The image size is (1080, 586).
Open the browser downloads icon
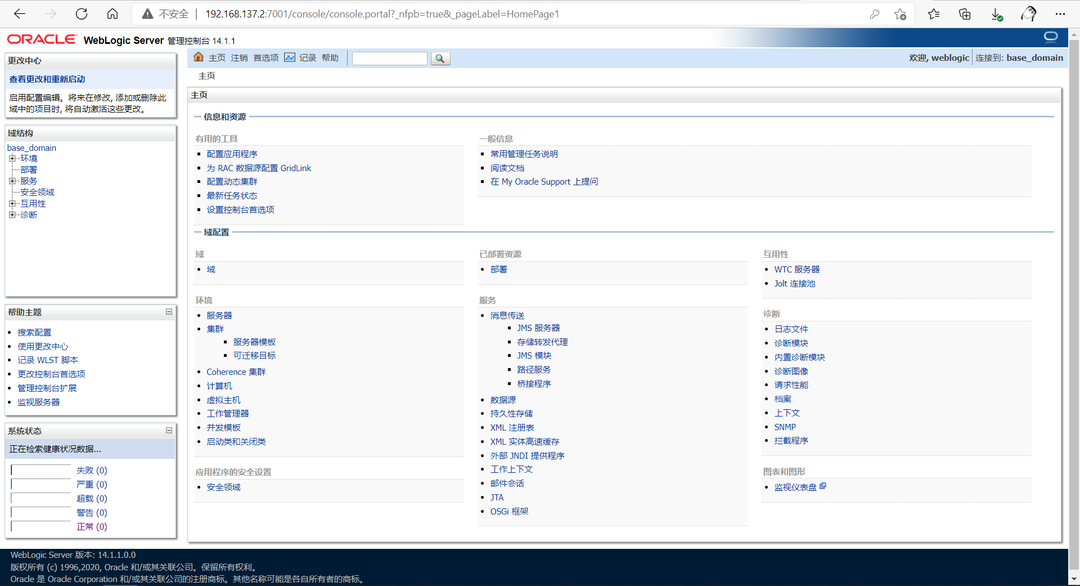pyautogui.click(x=997, y=14)
